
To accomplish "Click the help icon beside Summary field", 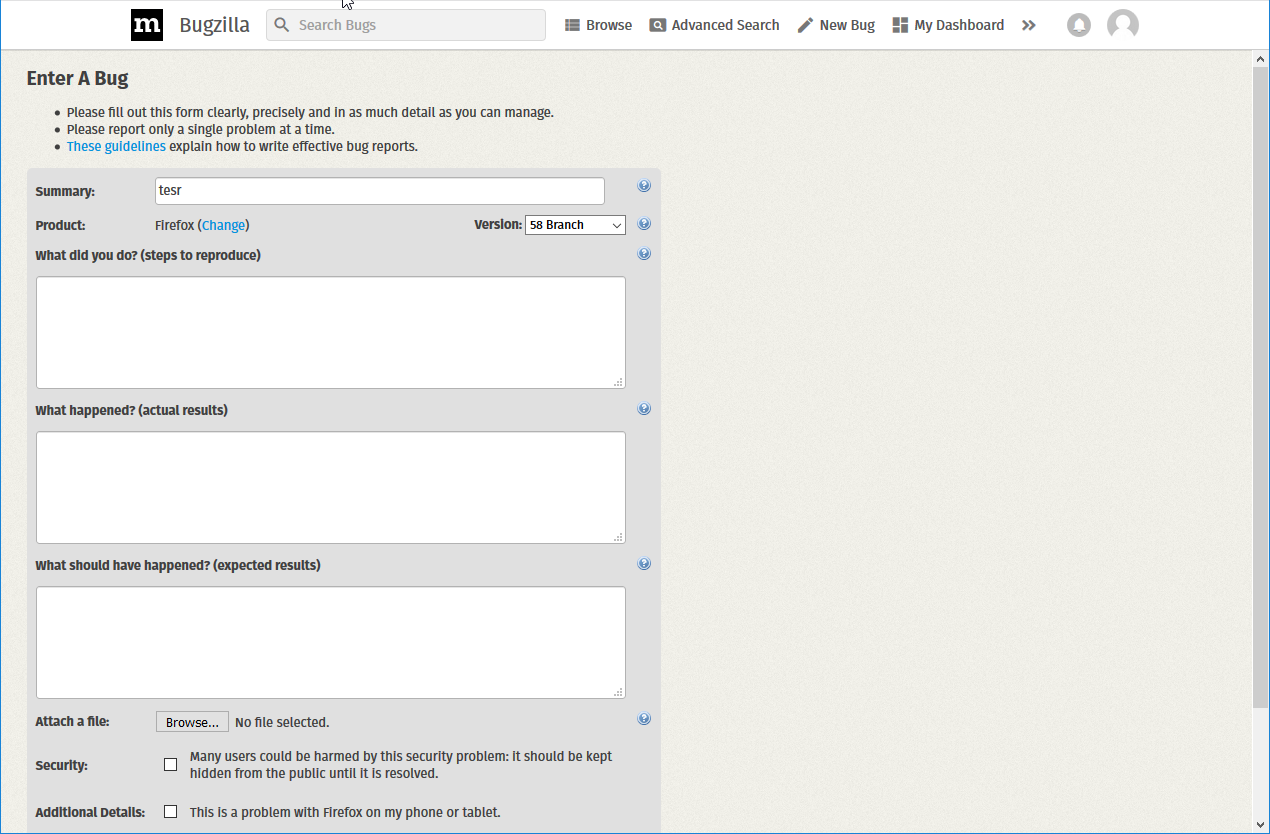I will 644,186.
